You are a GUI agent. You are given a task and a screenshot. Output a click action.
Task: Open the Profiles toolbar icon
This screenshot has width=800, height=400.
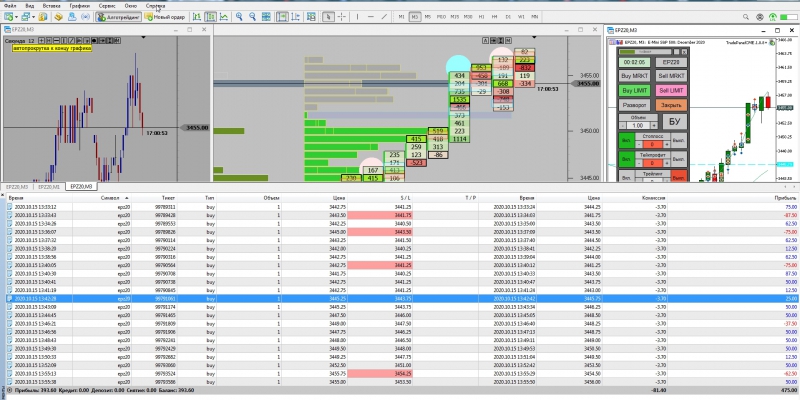coord(25,17)
